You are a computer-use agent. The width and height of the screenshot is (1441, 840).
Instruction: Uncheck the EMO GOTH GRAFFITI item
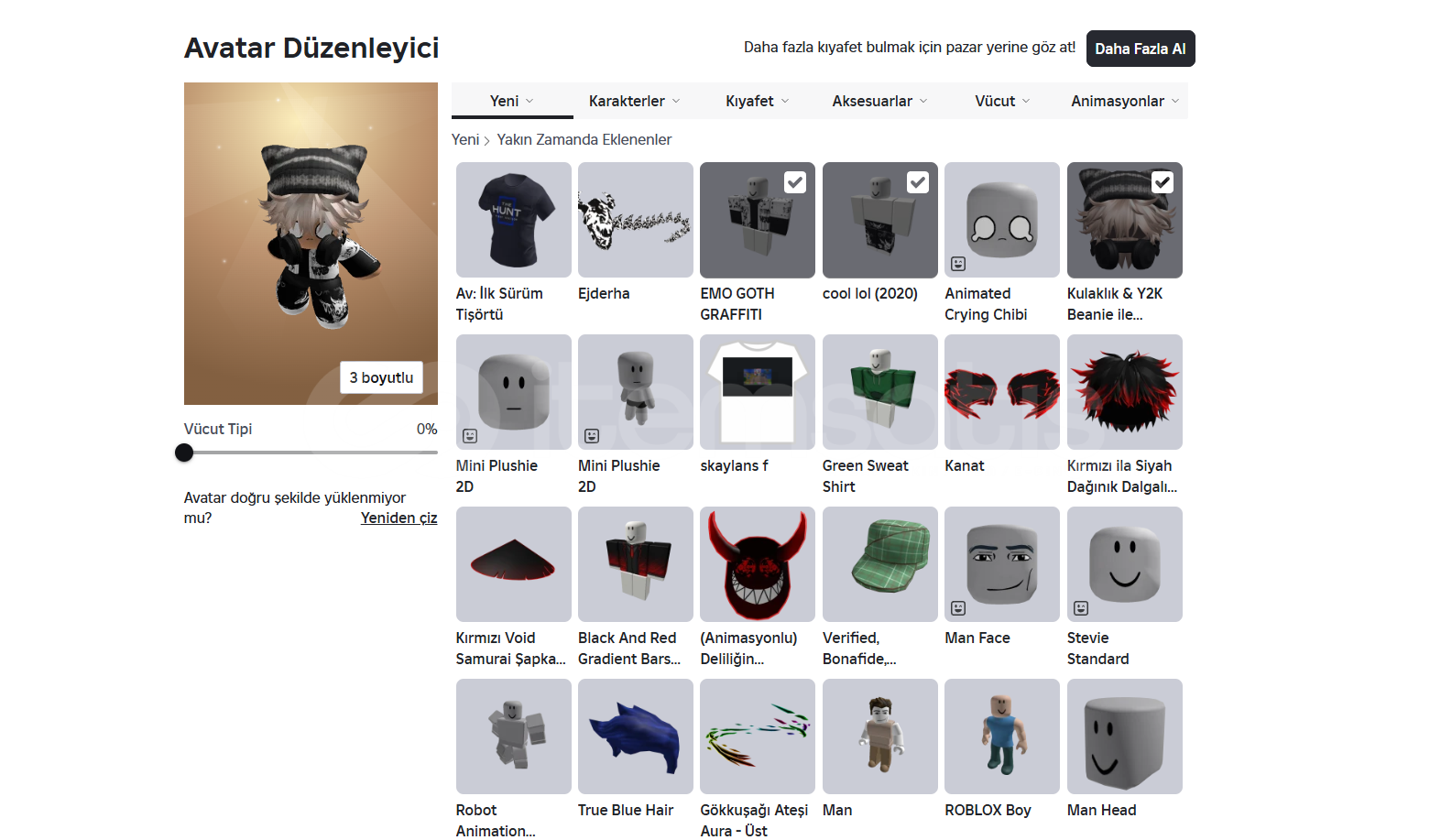[795, 182]
